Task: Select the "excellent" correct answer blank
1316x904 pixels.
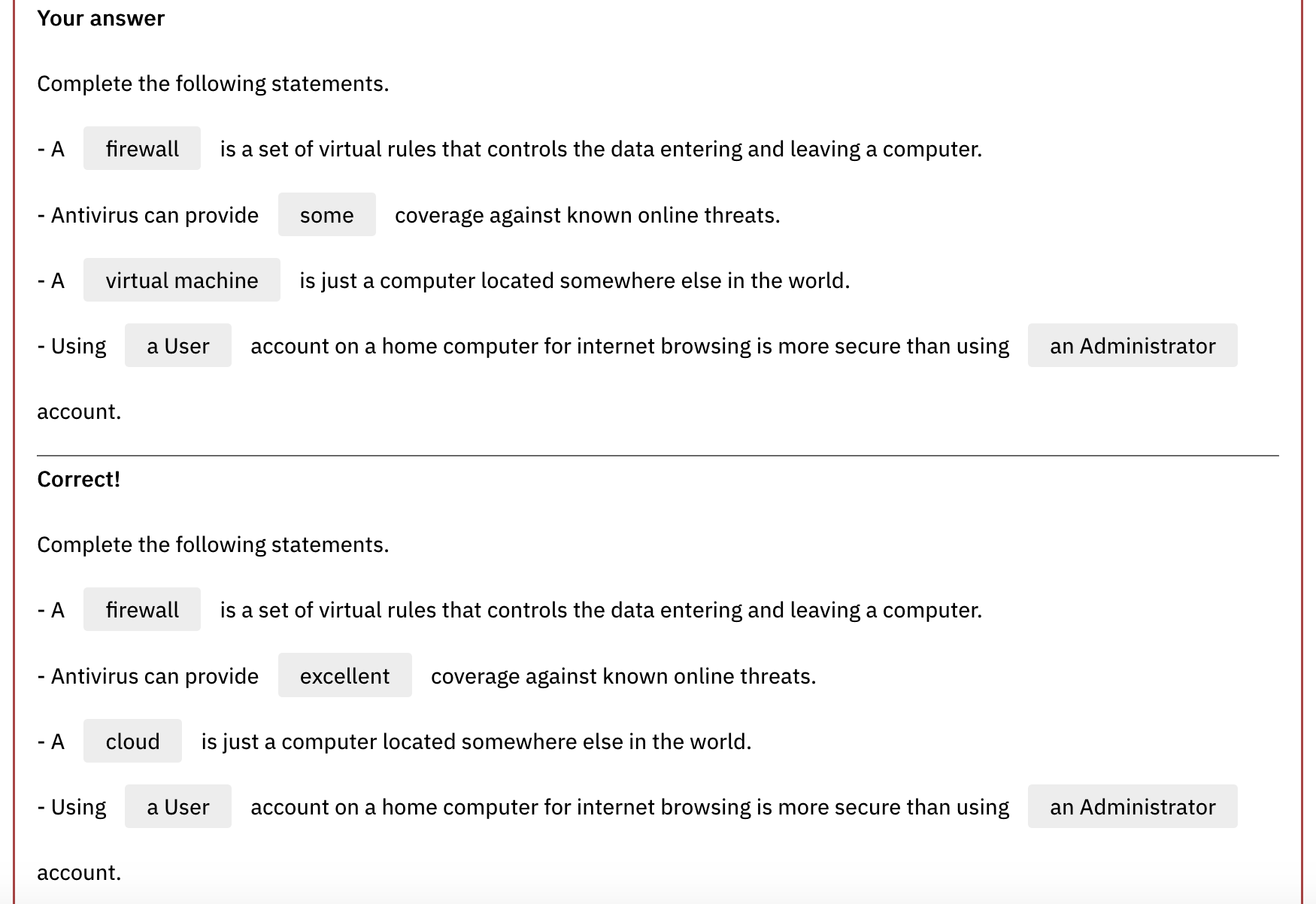Action: (x=344, y=676)
